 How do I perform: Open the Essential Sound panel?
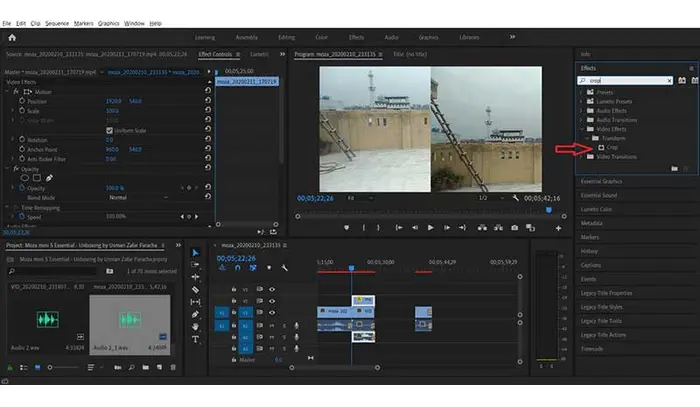(x=599, y=195)
